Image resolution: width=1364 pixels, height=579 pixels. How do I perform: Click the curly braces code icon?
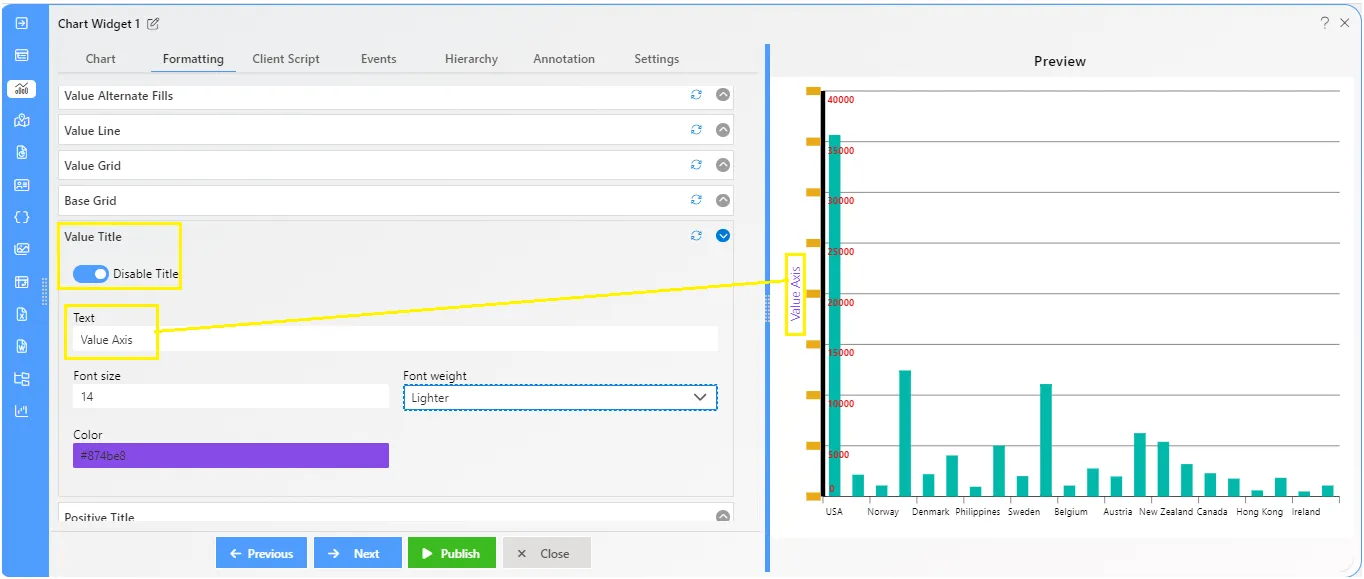coord(22,217)
